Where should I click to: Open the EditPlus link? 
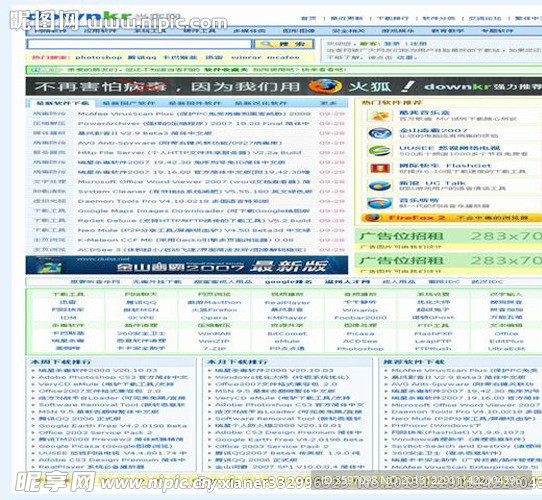tap(506, 341)
